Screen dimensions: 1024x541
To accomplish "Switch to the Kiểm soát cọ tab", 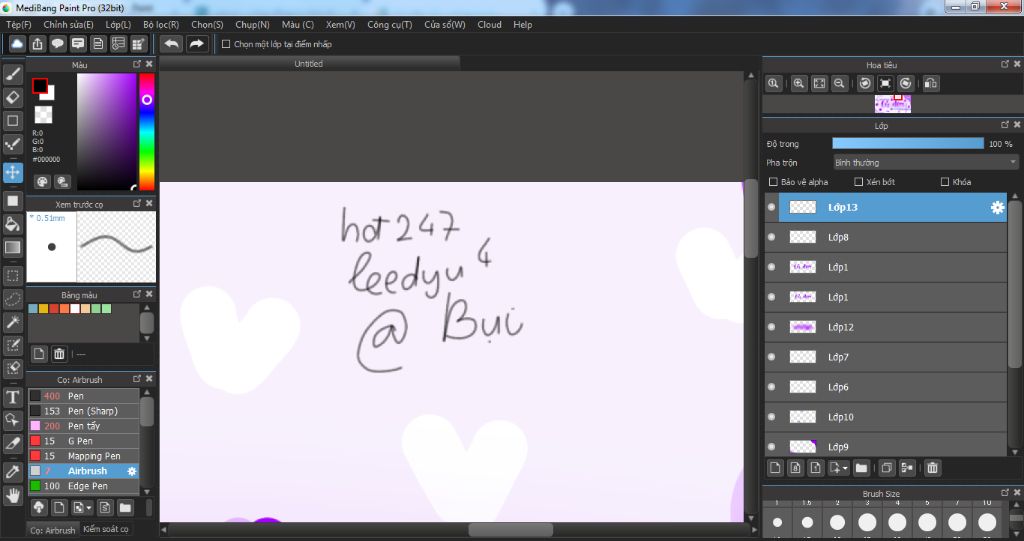I will pos(106,529).
